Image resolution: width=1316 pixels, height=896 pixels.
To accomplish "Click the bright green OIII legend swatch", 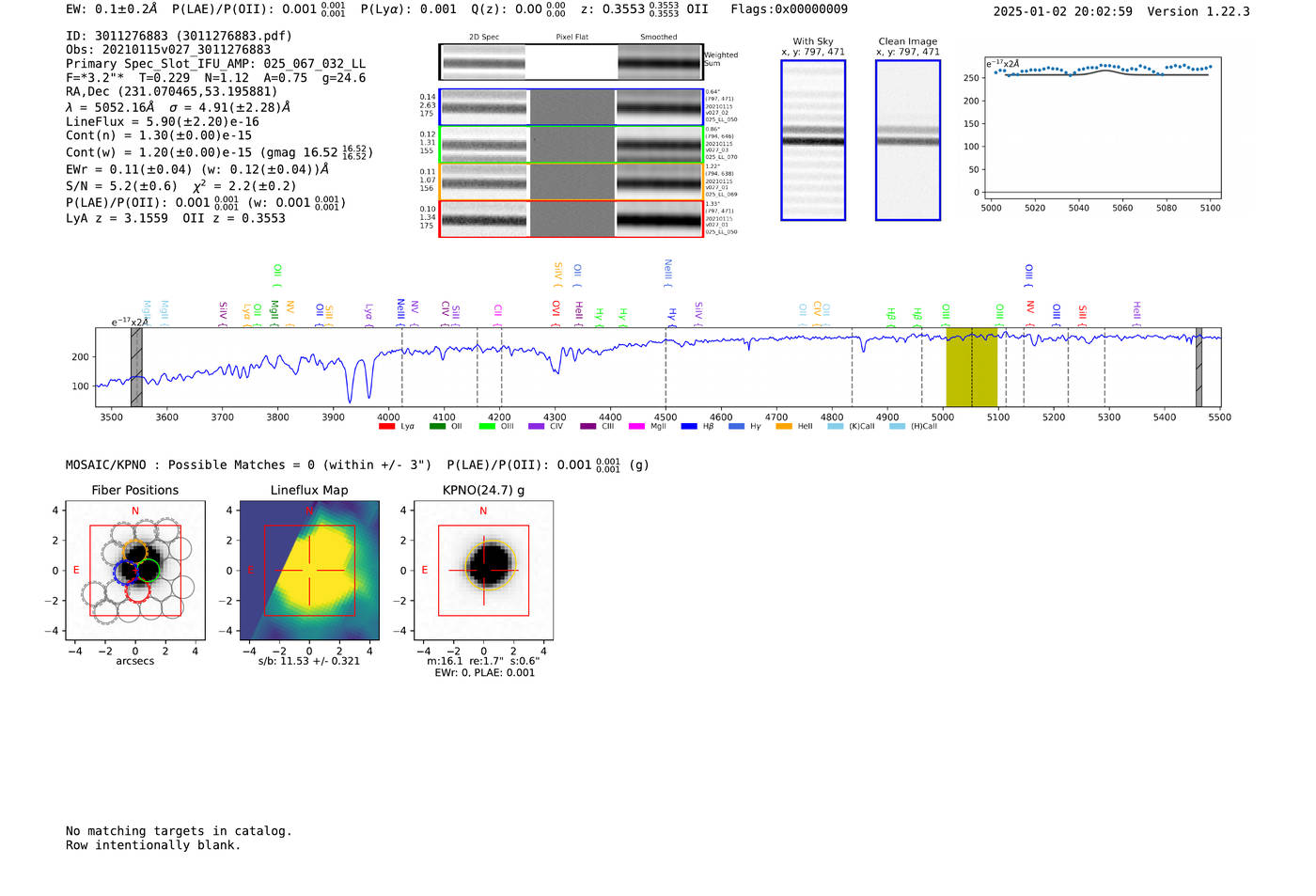I will (487, 426).
